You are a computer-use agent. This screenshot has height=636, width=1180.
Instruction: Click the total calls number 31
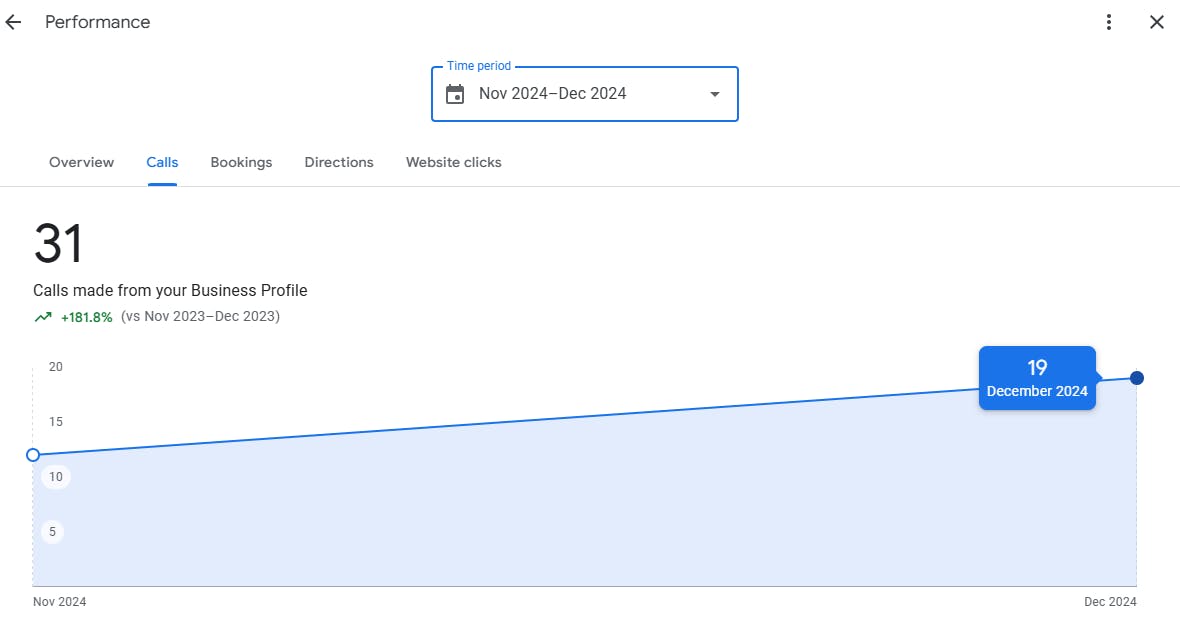click(x=58, y=244)
